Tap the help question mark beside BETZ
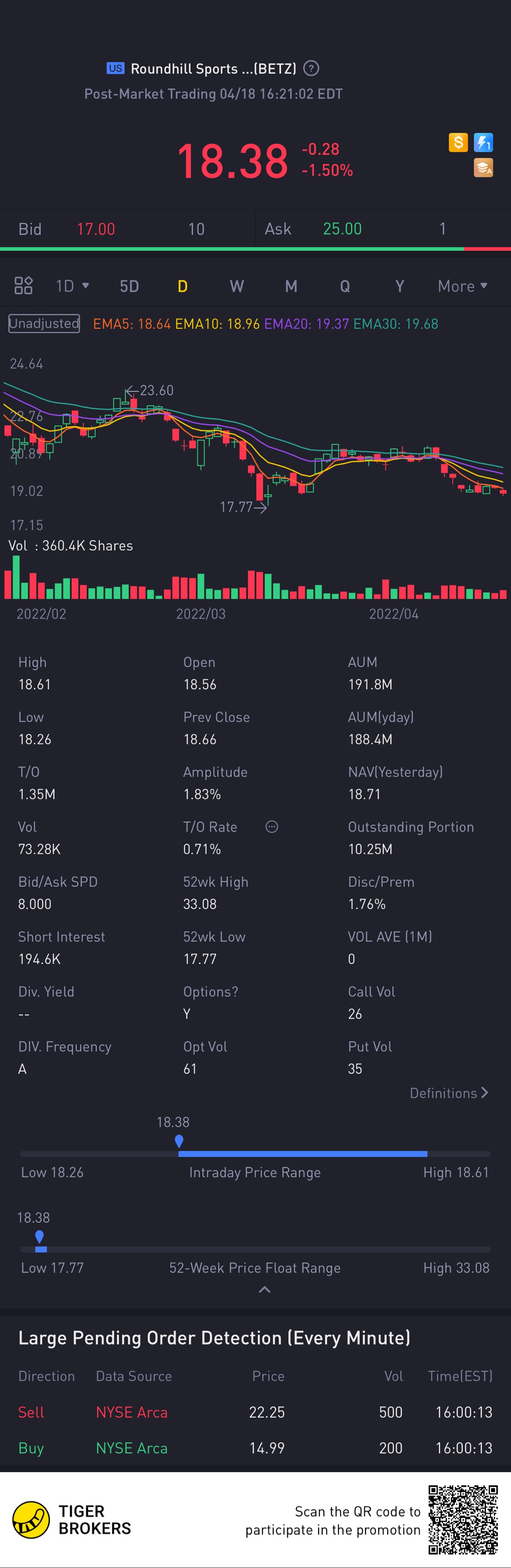This screenshot has height=1568, width=511. [311, 68]
